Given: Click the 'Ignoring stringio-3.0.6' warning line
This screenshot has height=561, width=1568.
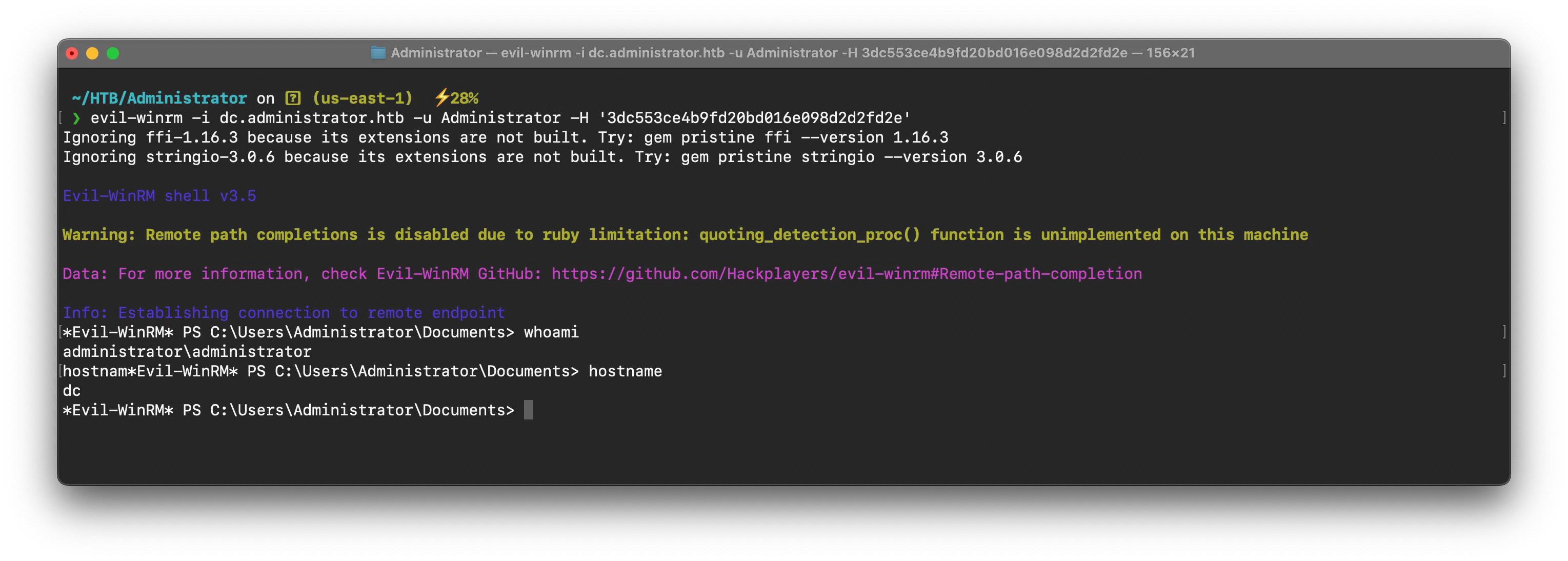Looking at the screenshot, I should pos(542,157).
